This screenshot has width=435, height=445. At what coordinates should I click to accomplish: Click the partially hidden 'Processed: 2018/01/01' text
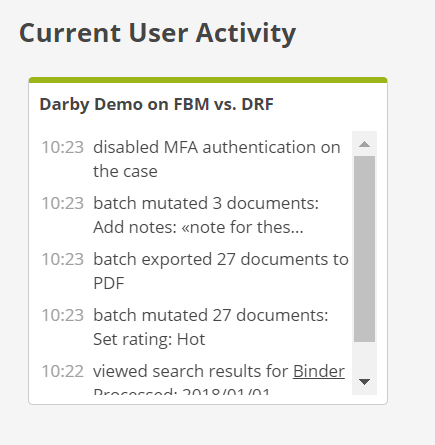click(x=182, y=391)
